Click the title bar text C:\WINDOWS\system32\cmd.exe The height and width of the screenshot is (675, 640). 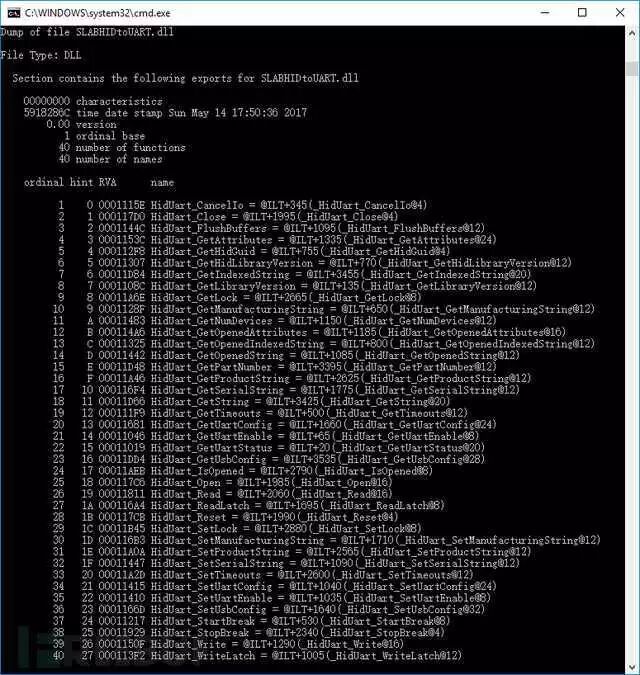(98, 13)
